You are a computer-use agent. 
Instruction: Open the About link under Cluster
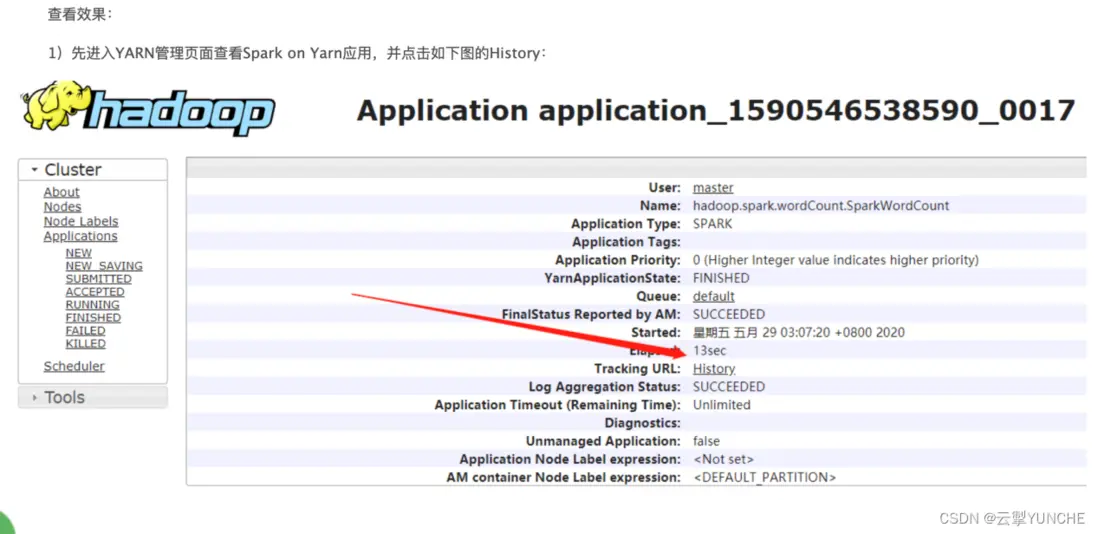(61, 192)
